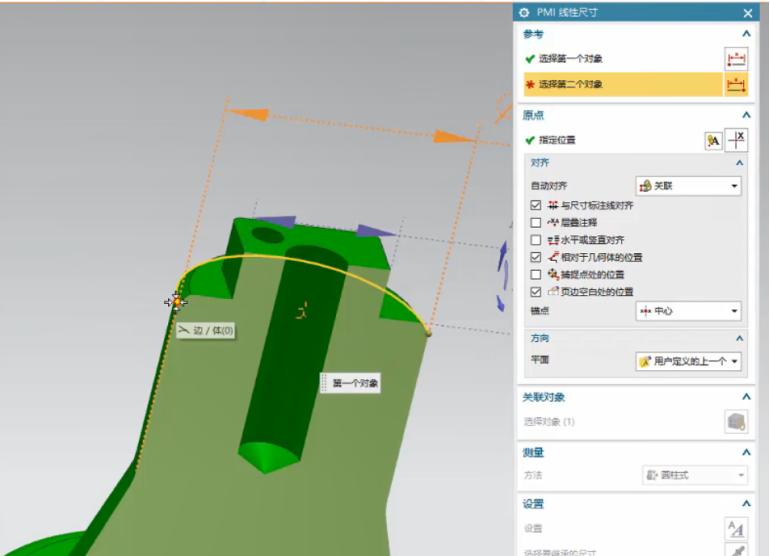Collapse the 参考 section

click(745, 34)
